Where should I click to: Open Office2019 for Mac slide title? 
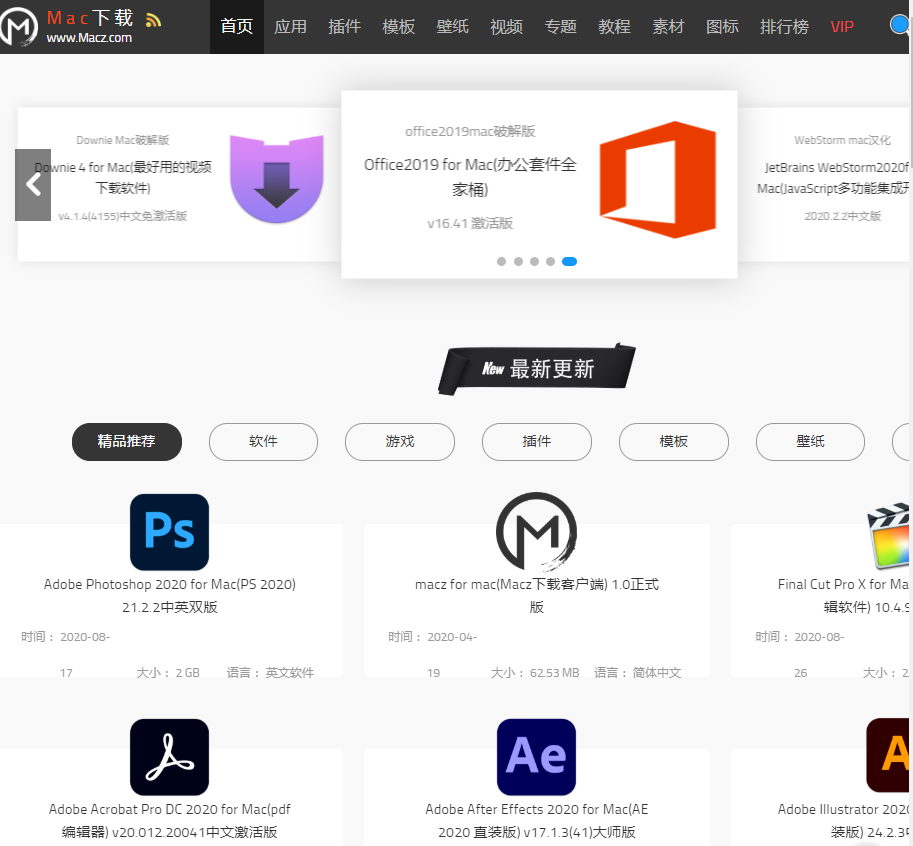(470, 177)
